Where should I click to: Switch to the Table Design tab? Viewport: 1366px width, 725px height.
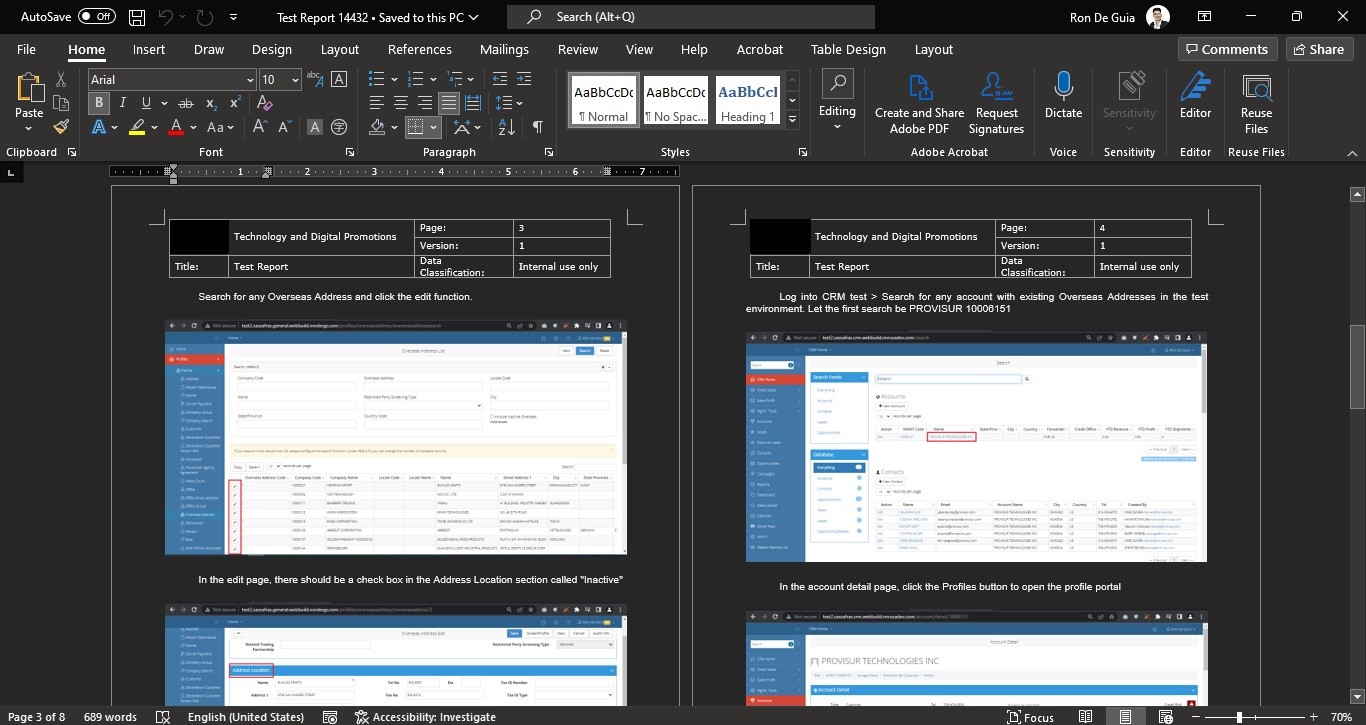[x=848, y=49]
